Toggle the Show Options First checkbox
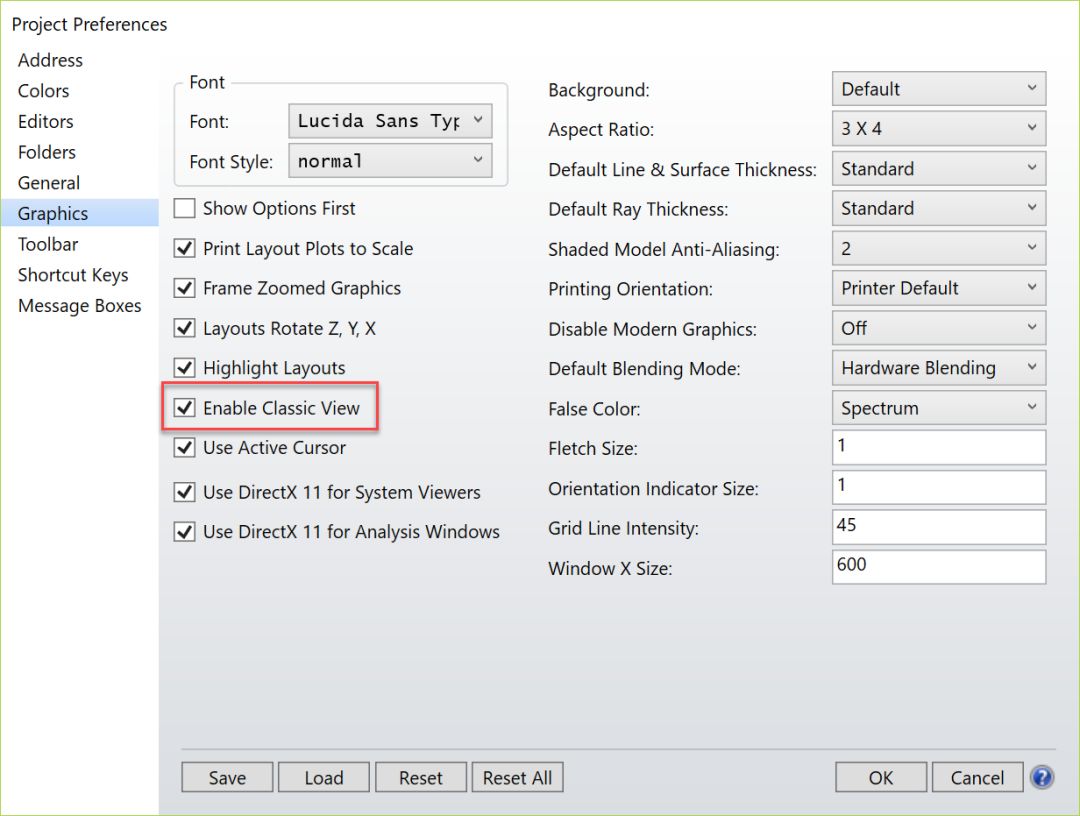 click(185, 209)
